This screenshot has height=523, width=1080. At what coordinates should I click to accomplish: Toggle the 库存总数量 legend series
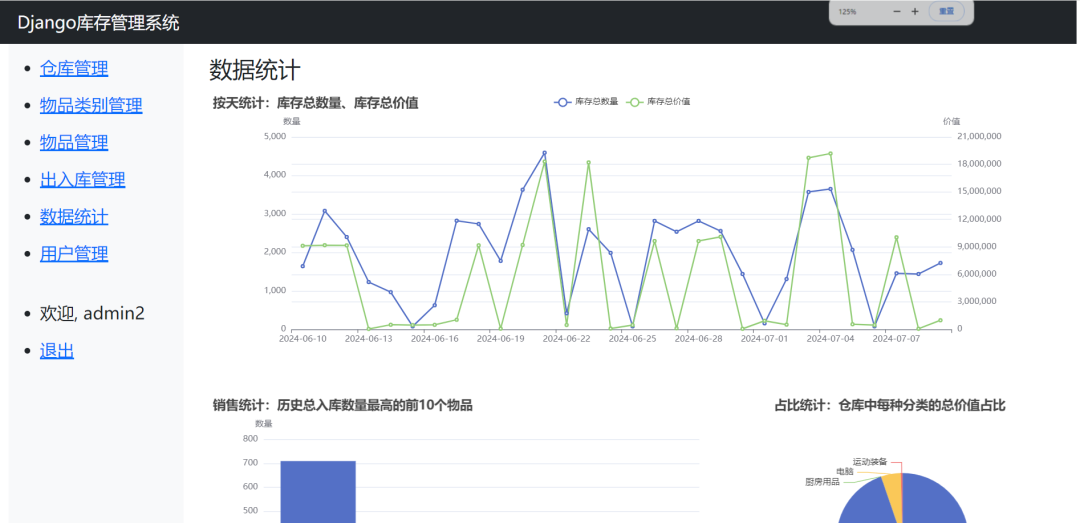pos(585,102)
